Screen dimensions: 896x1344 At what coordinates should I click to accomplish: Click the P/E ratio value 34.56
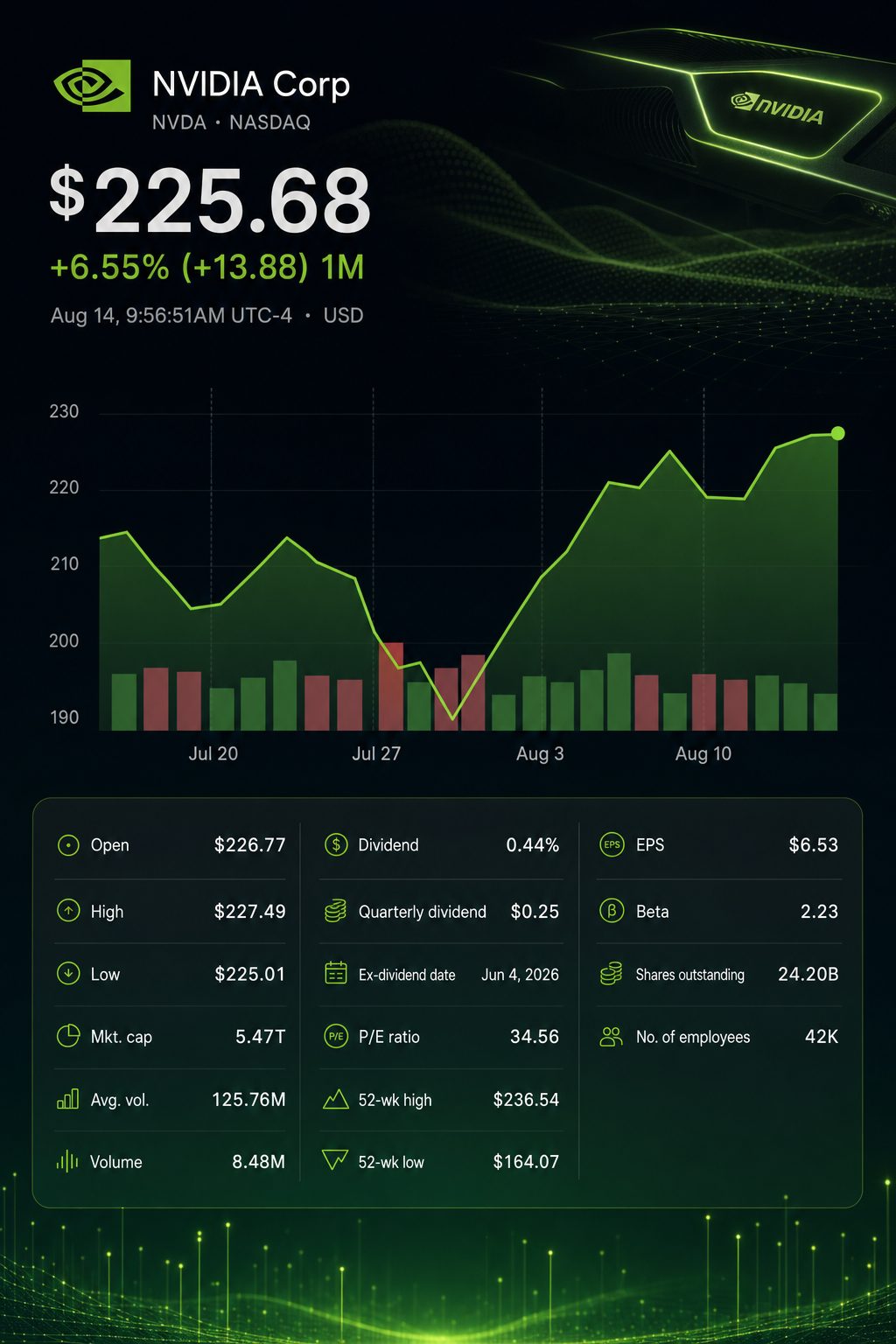point(535,1037)
